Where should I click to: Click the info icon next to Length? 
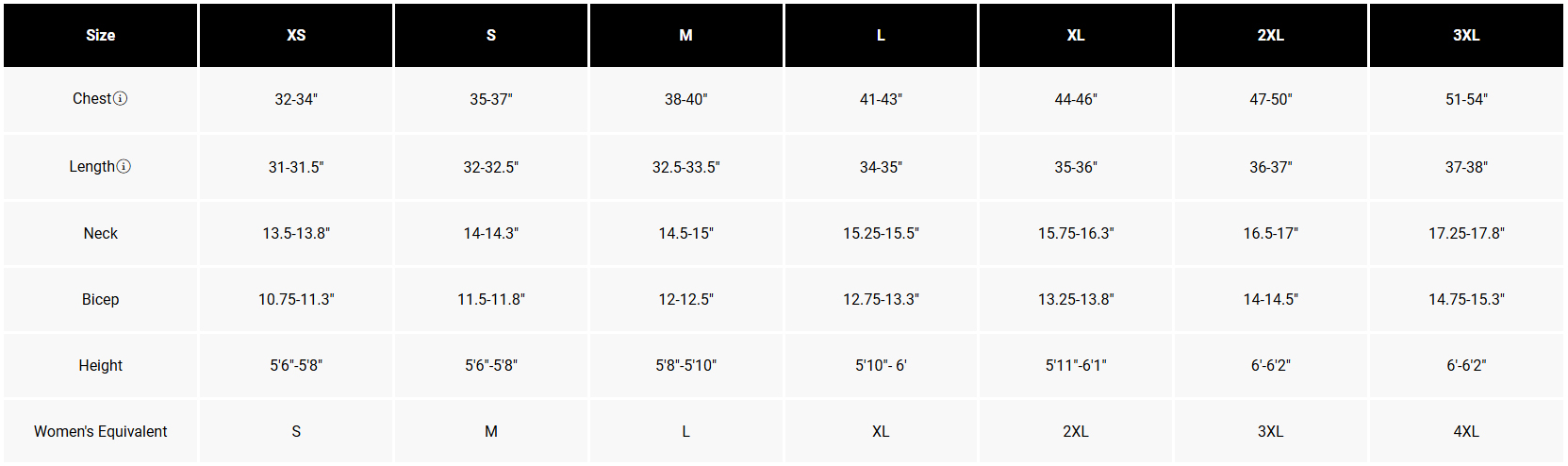(124, 166)
